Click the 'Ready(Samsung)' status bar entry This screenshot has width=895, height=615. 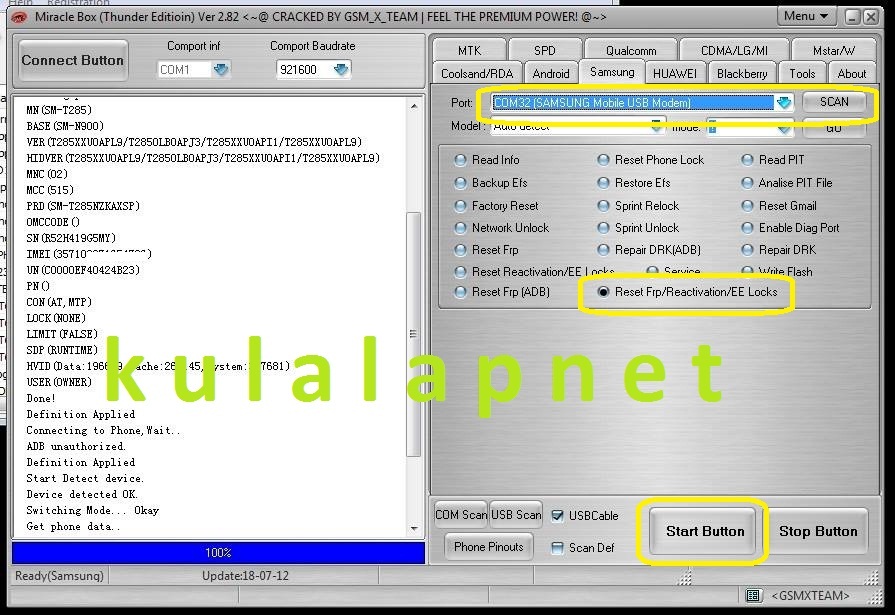click(x=59, y=576)
